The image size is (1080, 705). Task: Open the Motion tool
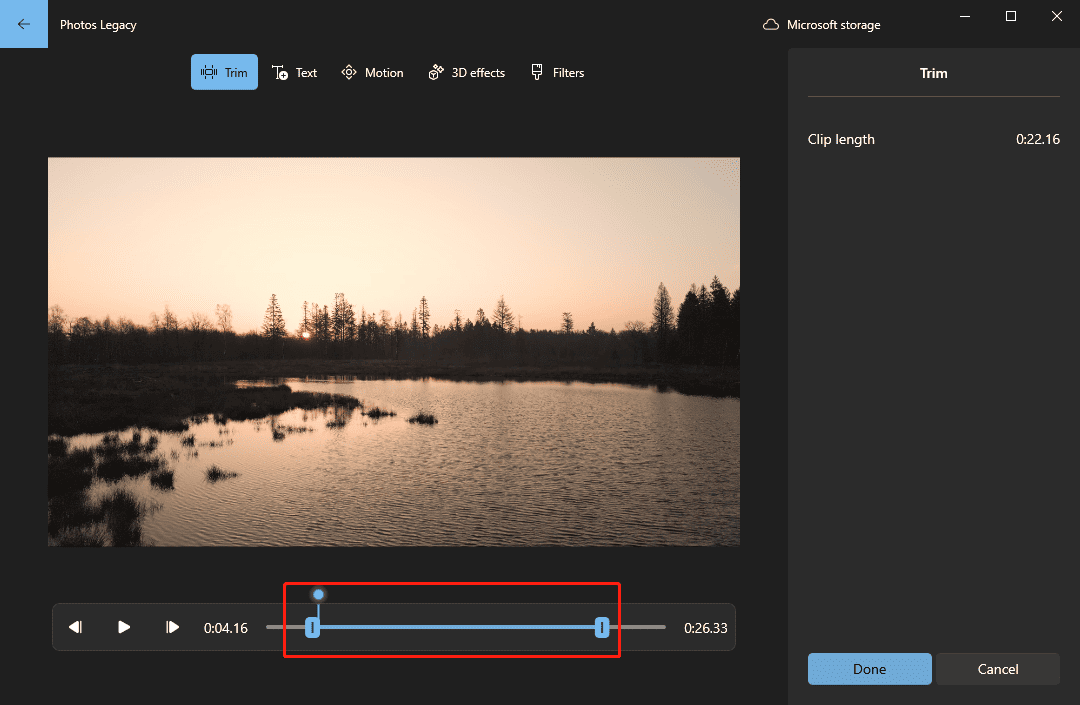coord(373,72)
